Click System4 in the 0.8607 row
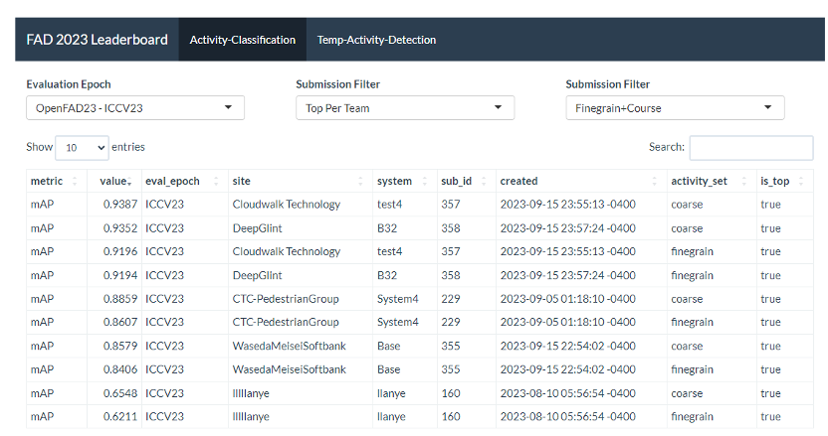Image resolution: width=828 pixels, height=436 pixels. click(398, 322)
